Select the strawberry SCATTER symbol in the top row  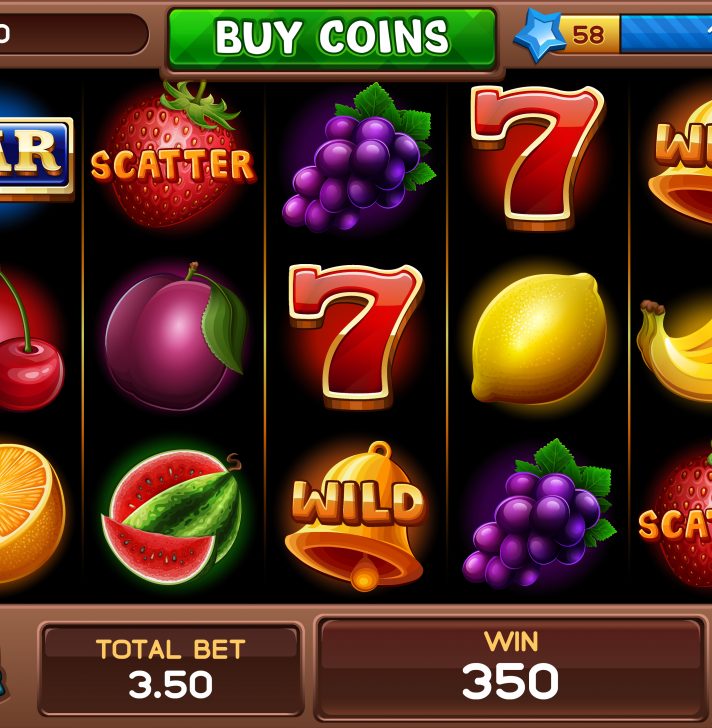[x=173, y=156]
